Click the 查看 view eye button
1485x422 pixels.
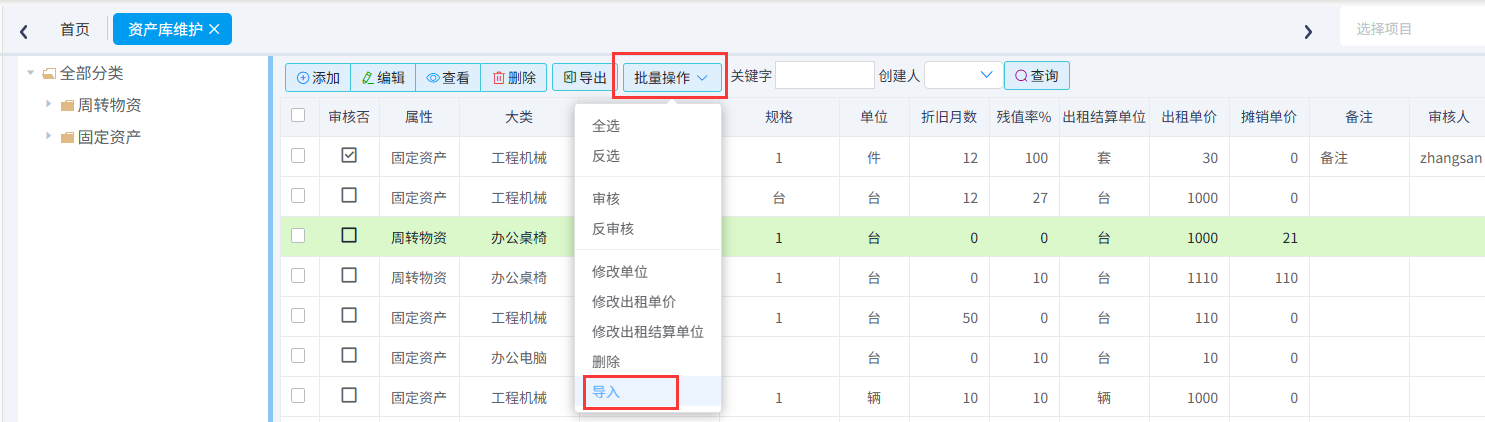click(x=448, y=77)
